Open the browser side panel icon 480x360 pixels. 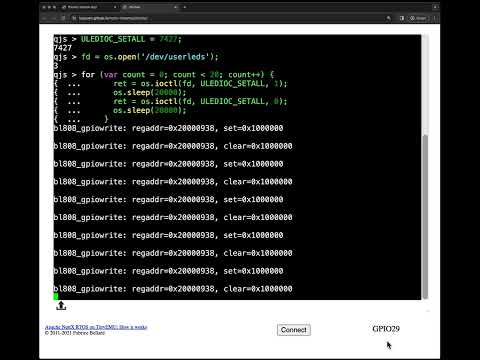[402, 18]
